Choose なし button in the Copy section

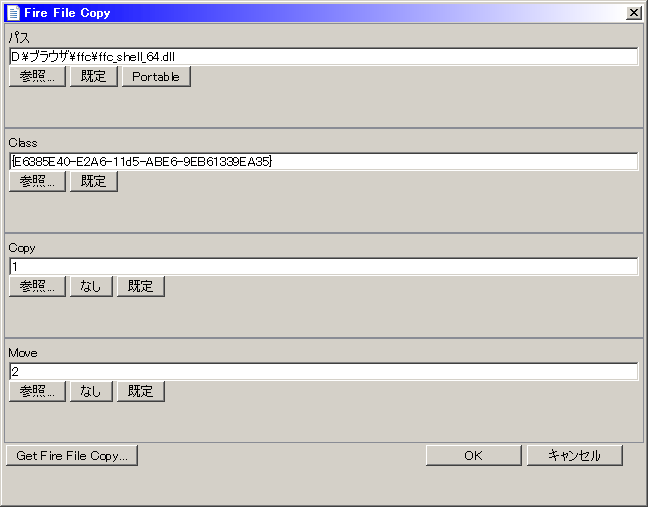(91, 287)
